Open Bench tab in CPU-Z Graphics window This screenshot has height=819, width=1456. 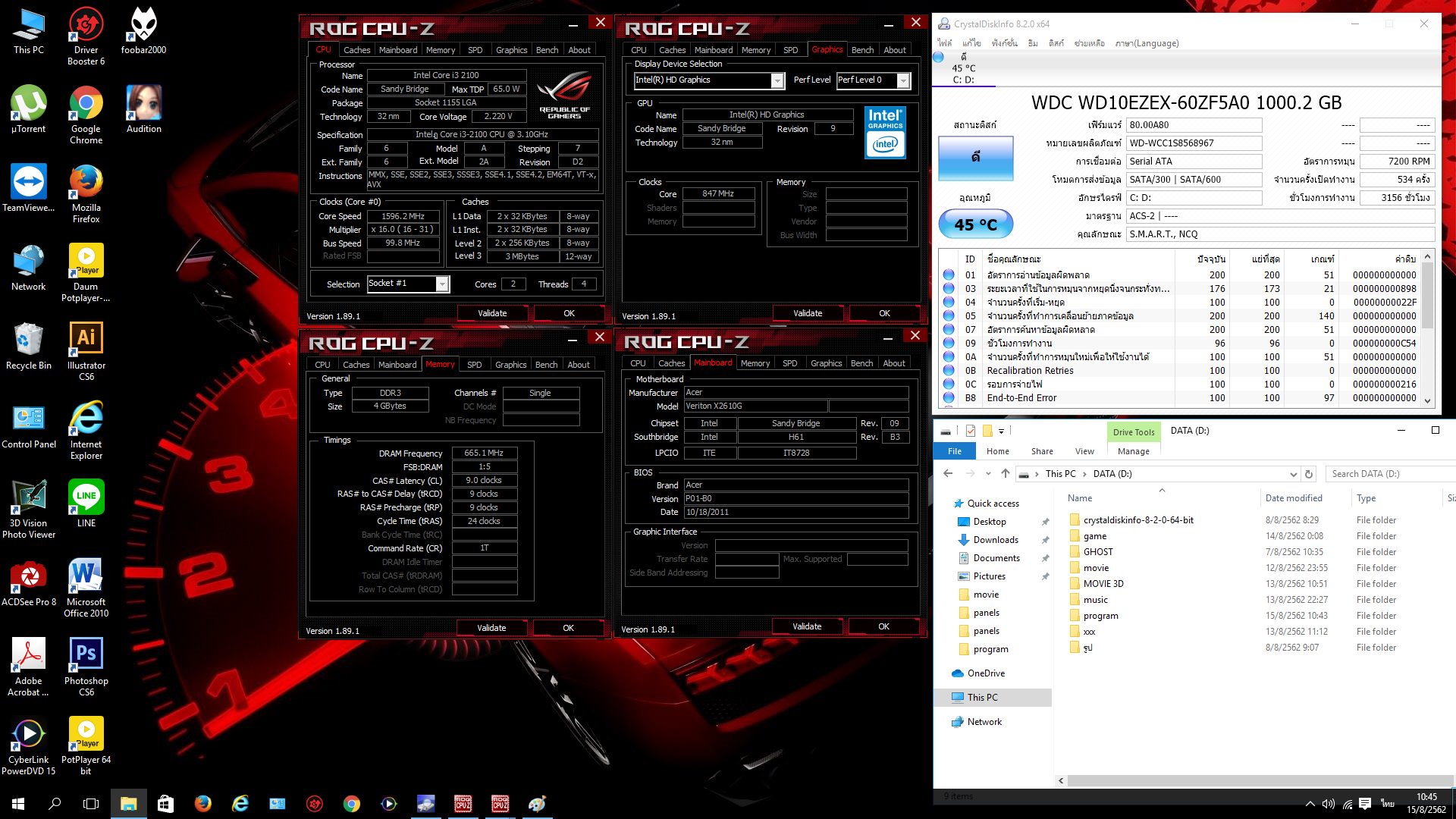[862, 50]
